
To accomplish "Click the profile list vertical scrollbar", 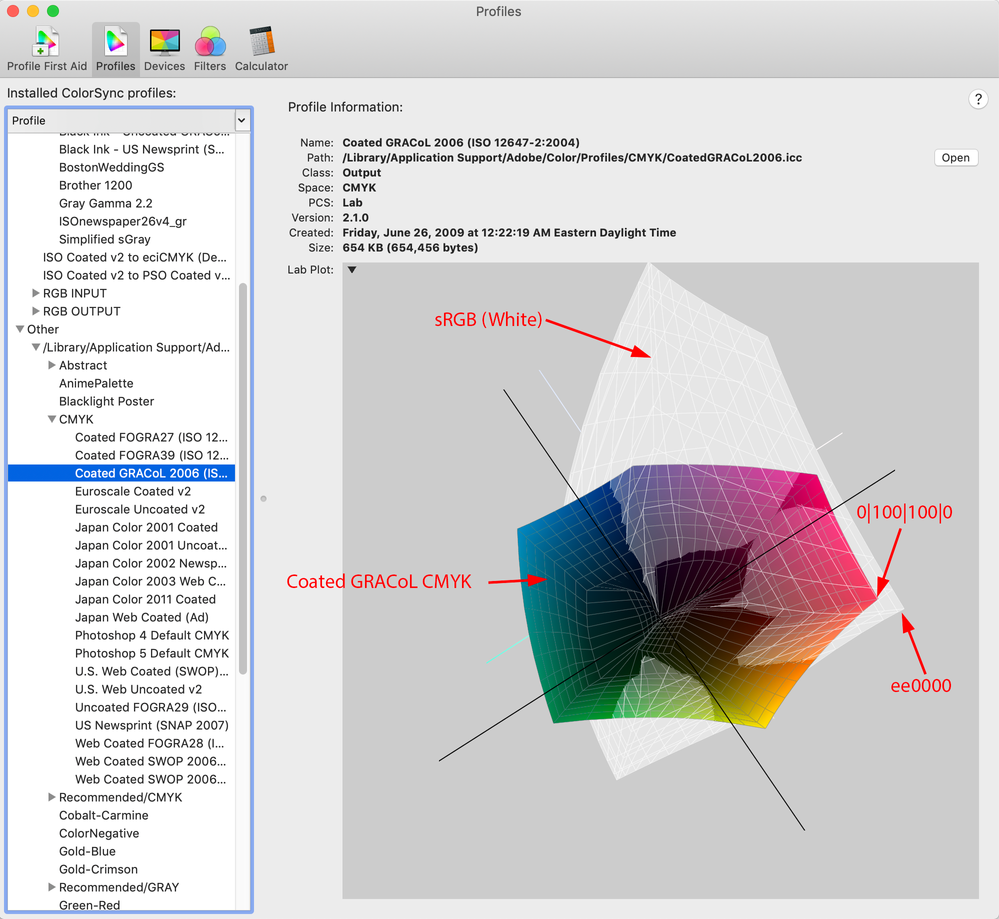I will [x=242, y=480].
